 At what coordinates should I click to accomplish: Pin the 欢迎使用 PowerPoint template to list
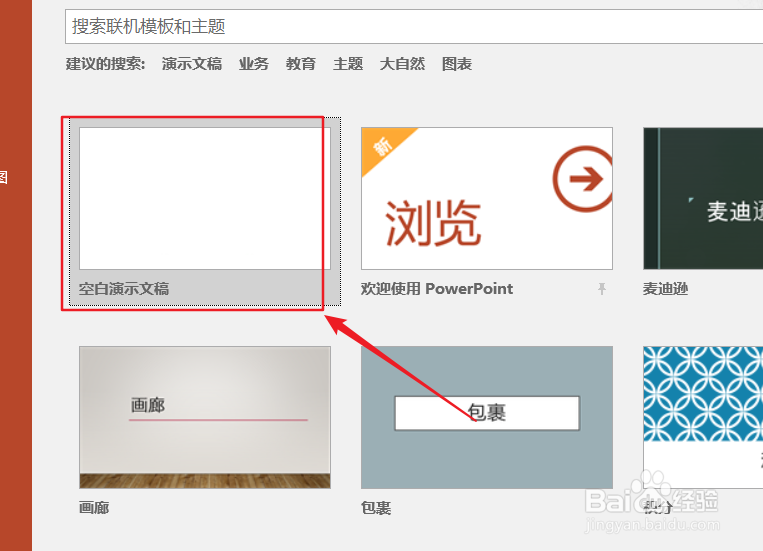[602, 289]
